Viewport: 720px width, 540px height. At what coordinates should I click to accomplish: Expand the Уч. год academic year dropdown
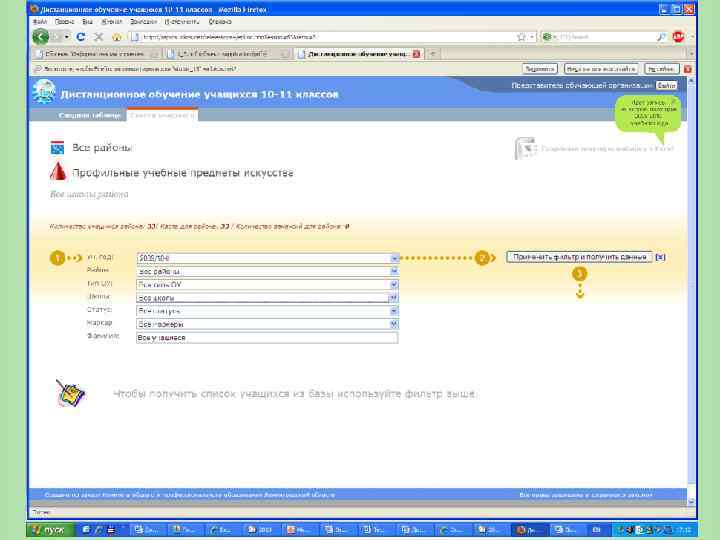click(x=394, y=259)
